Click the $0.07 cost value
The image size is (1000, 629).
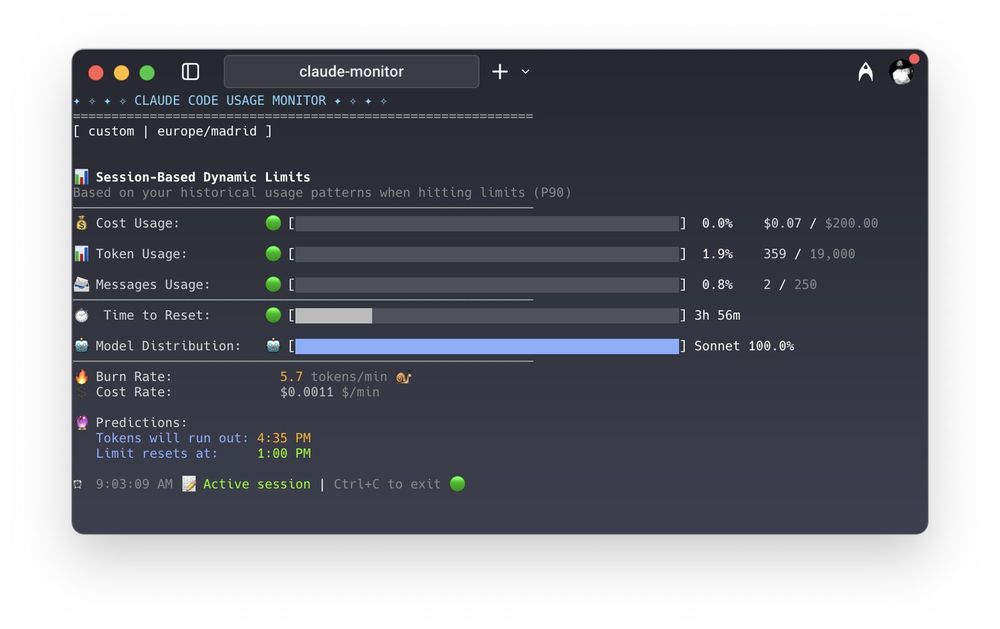783,223
